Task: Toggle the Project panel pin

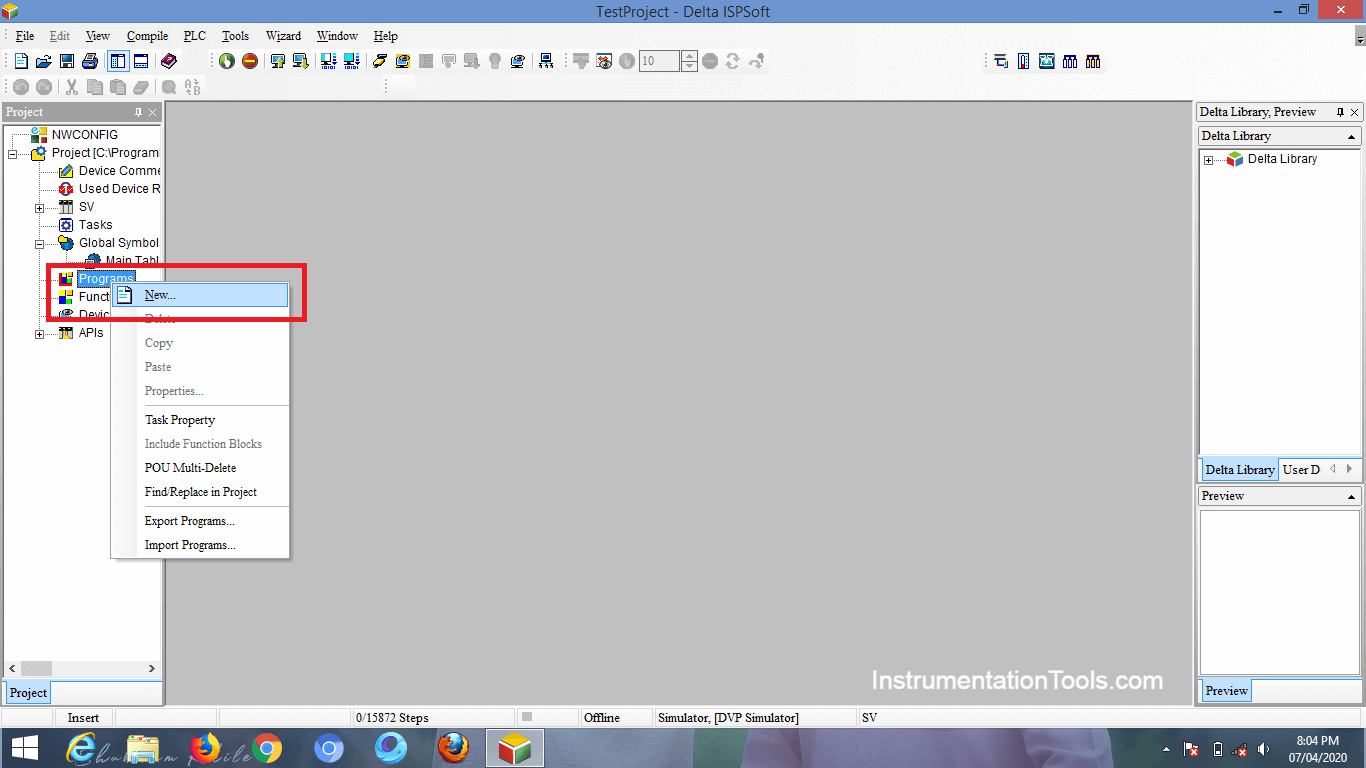Action: coord(138,112)
